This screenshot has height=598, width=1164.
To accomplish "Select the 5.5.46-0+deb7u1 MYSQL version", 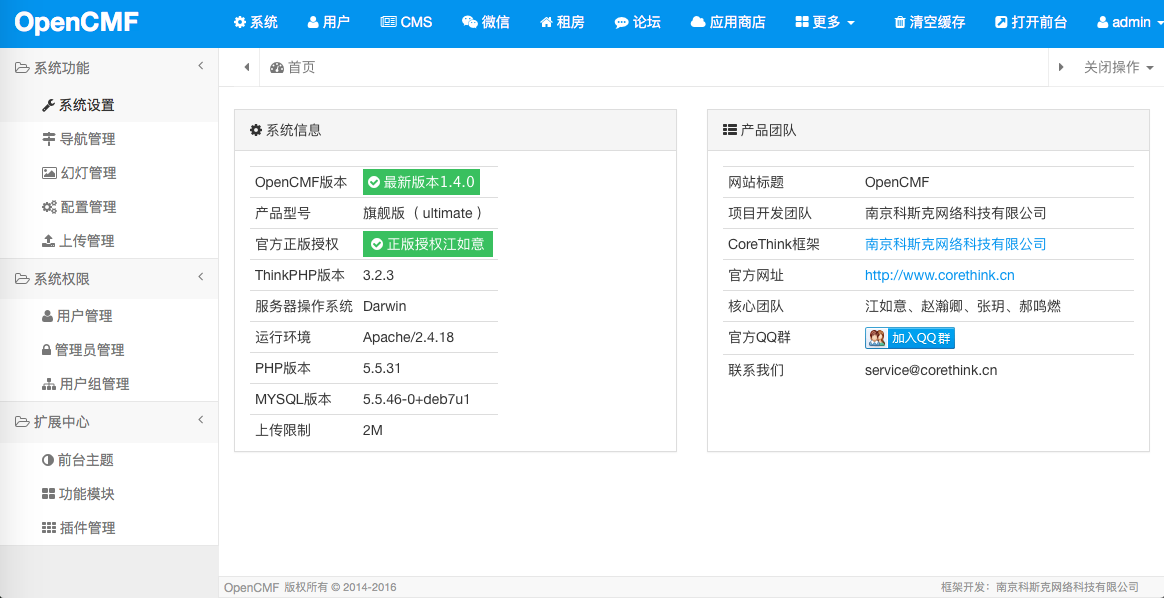I will (416, 400).
